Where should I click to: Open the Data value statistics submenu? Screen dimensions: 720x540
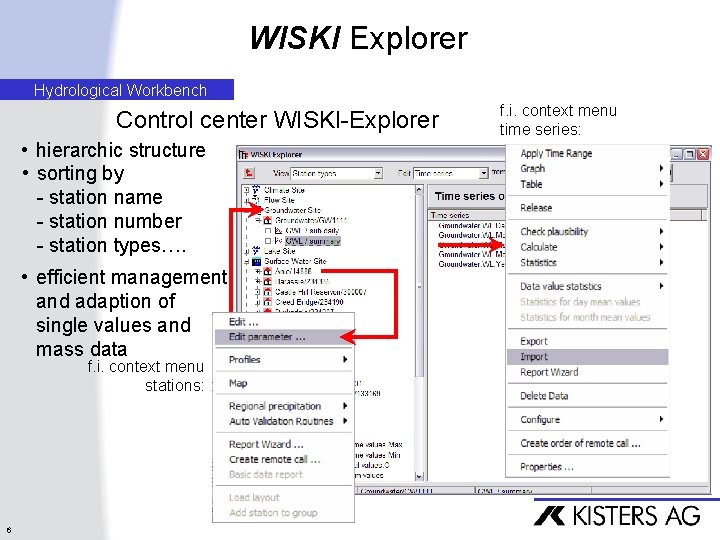[x=587, y=286]
